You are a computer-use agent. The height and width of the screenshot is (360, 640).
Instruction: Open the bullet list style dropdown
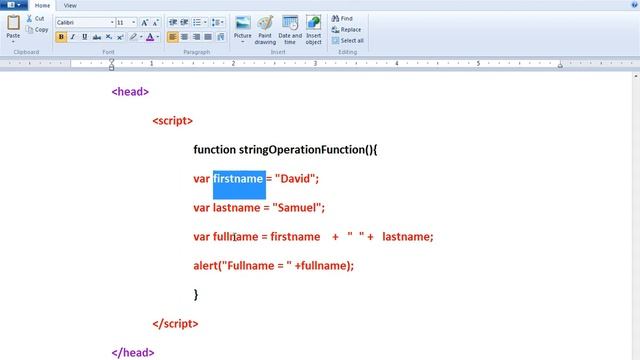tap(205, 22)
